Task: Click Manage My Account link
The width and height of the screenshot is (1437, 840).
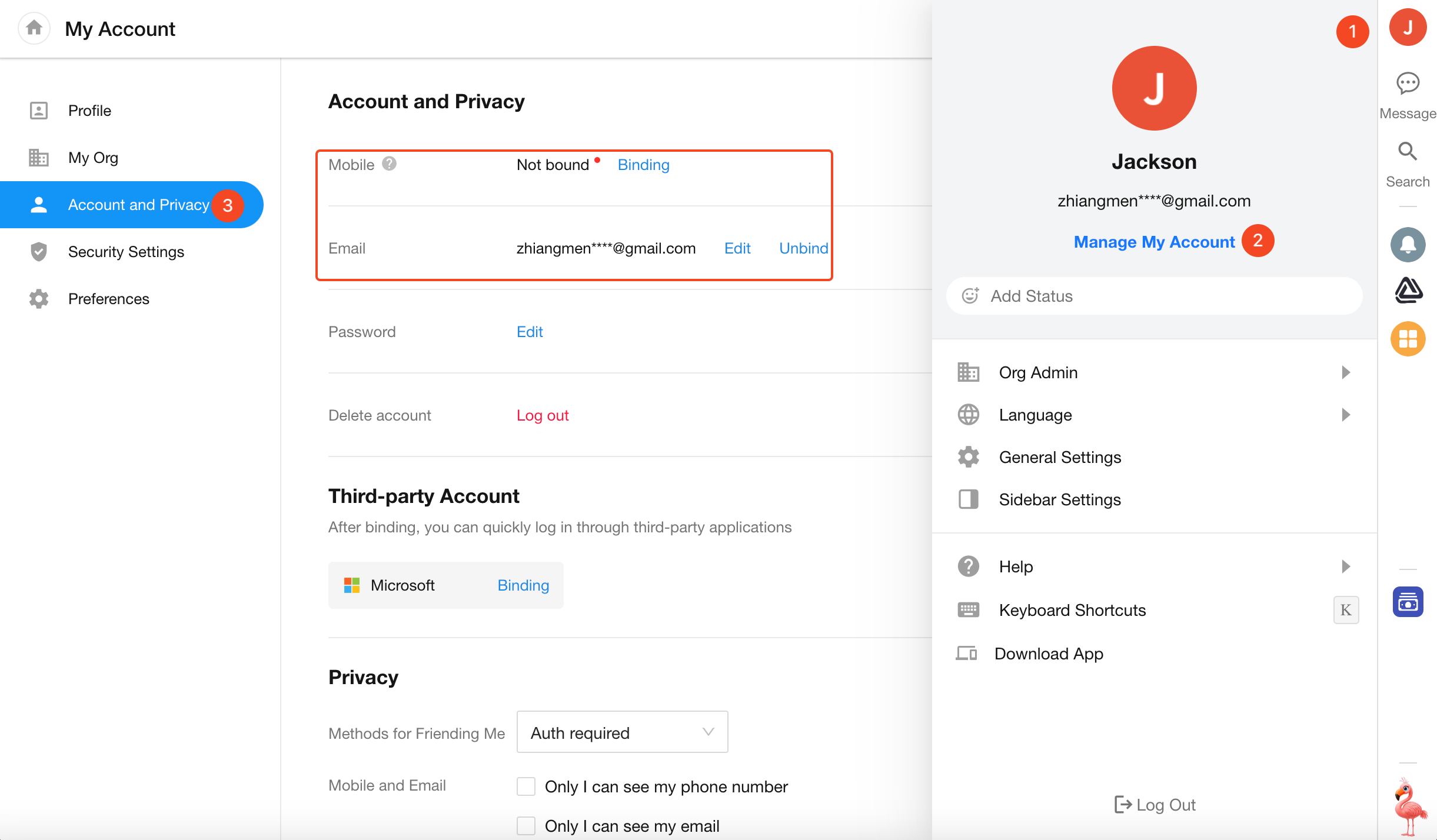Action: (x=1154, y=242)
